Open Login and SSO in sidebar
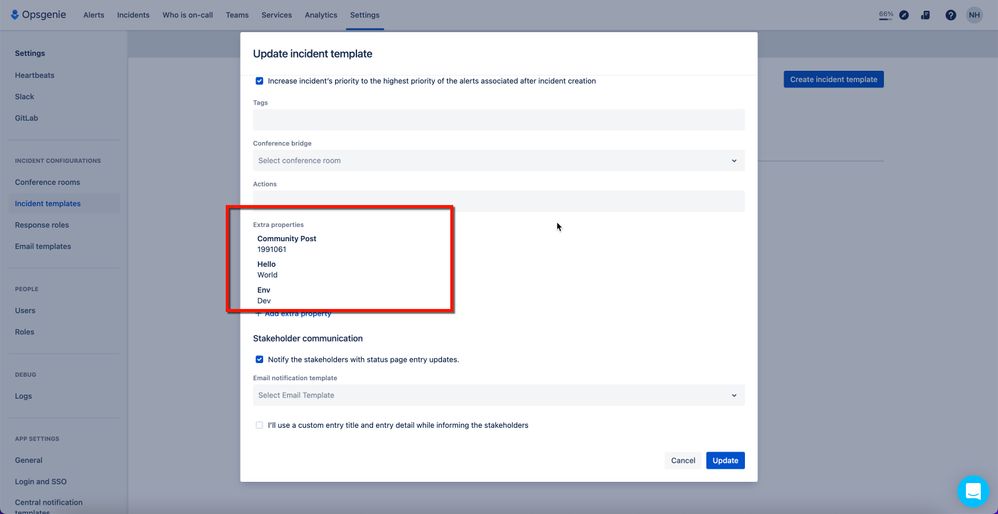This screenshot has height=514, width=998. pyautogui.click(x=41, y=482)
